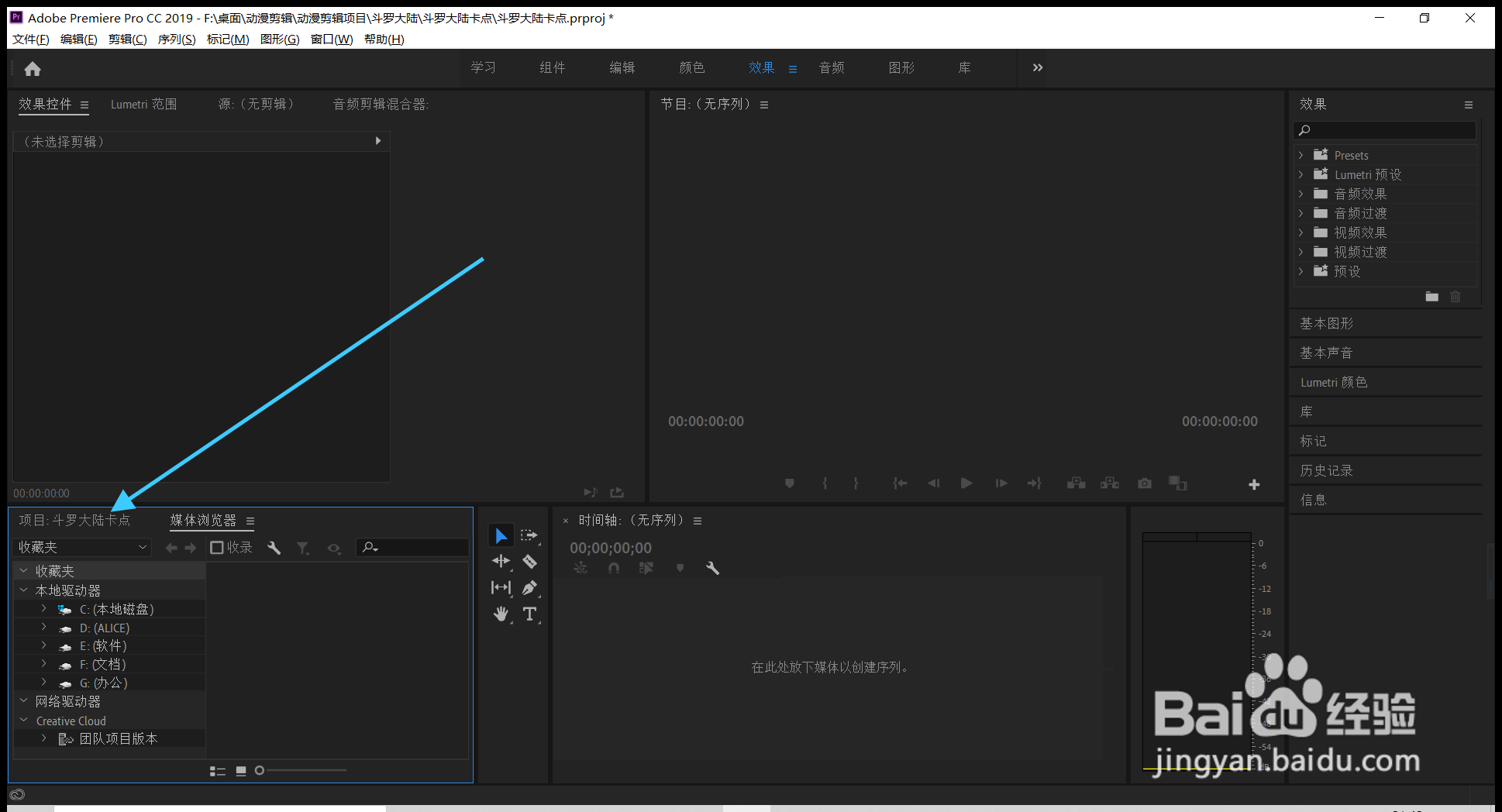This screenshot has height=812, width=1502.
Task: Click media browser file type filter
Action: pos(303,548)
